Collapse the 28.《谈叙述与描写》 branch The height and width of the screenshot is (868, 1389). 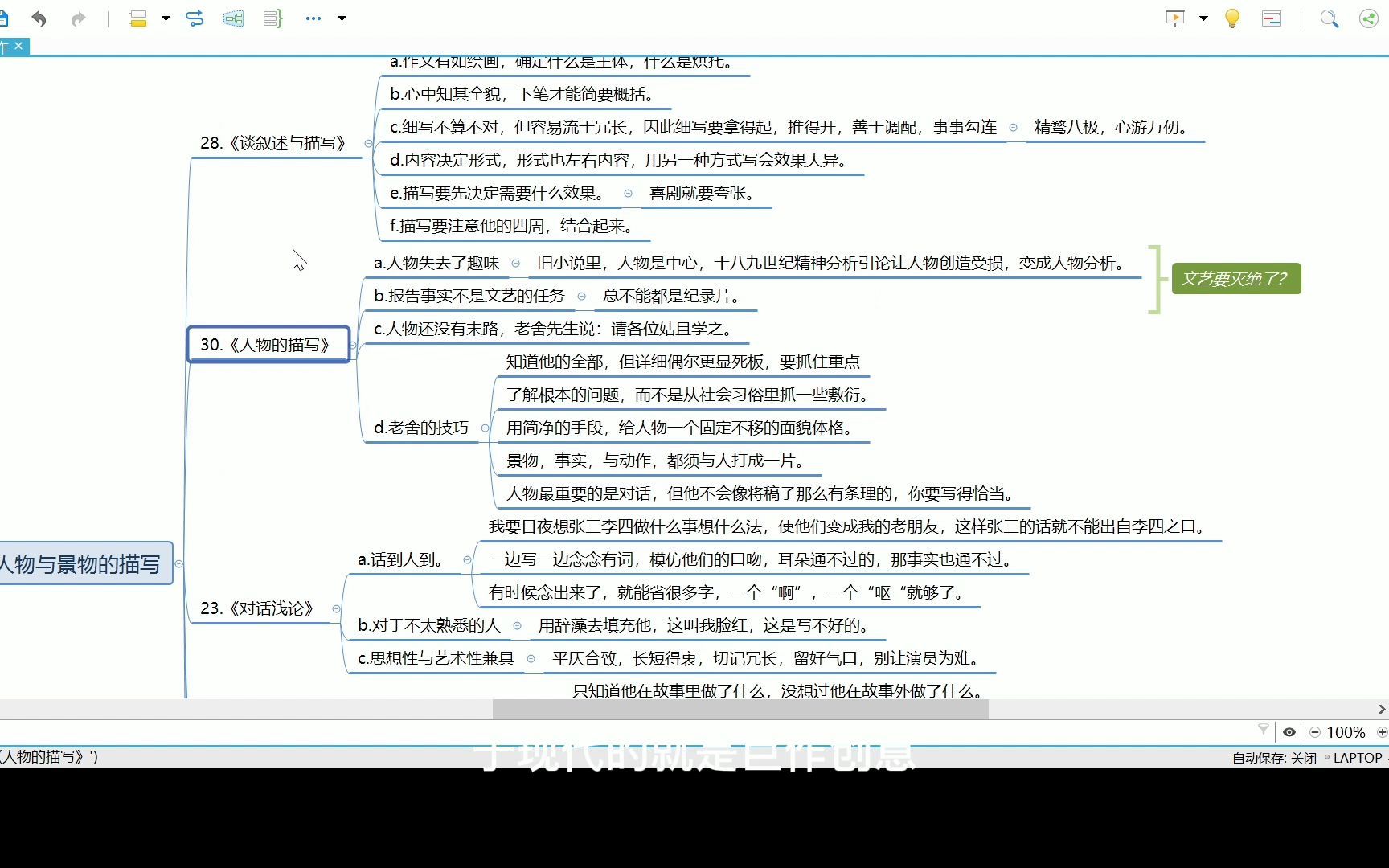click(x=368, y=143)
